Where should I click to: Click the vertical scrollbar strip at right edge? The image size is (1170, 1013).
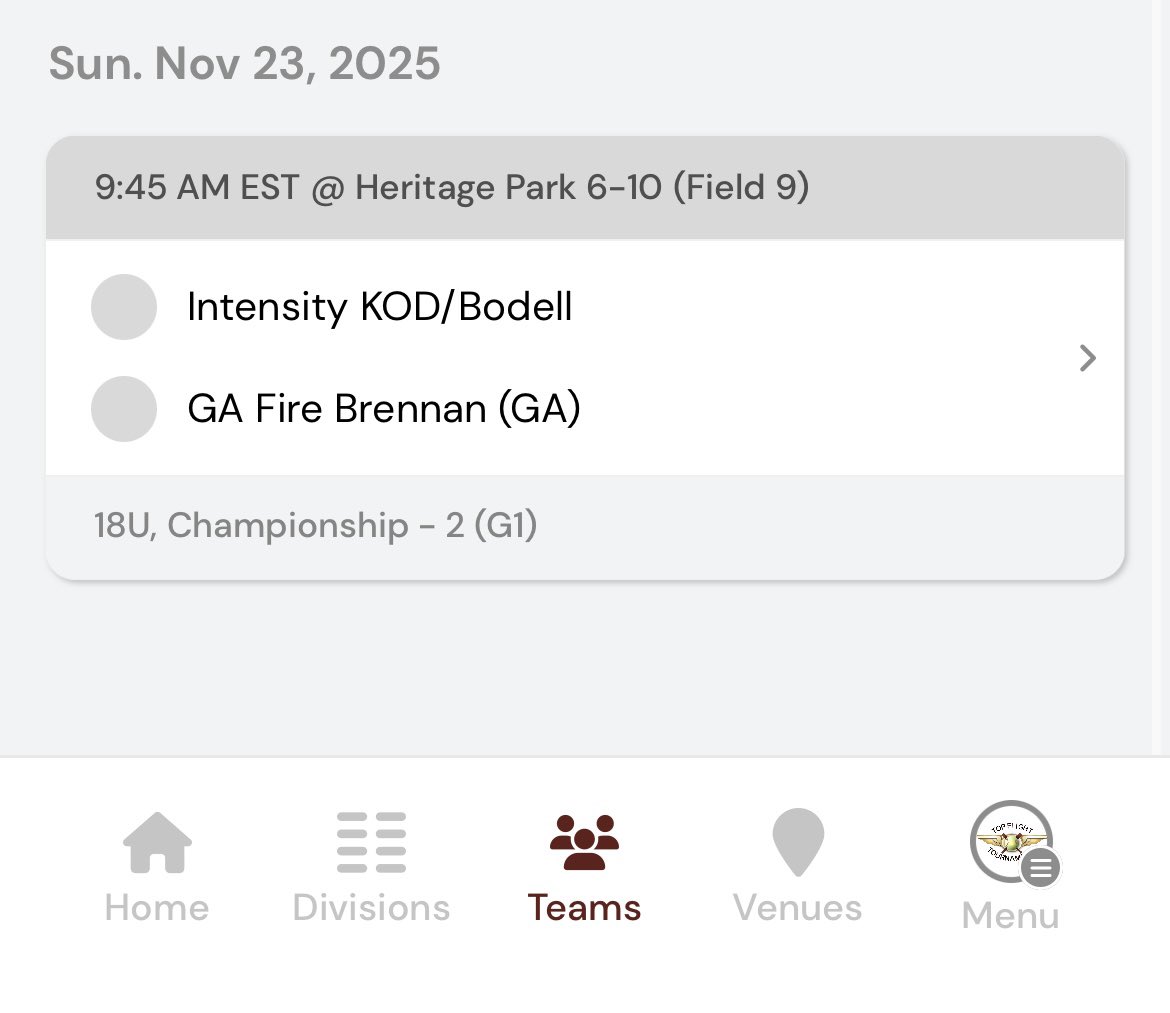pos(1161,378)
